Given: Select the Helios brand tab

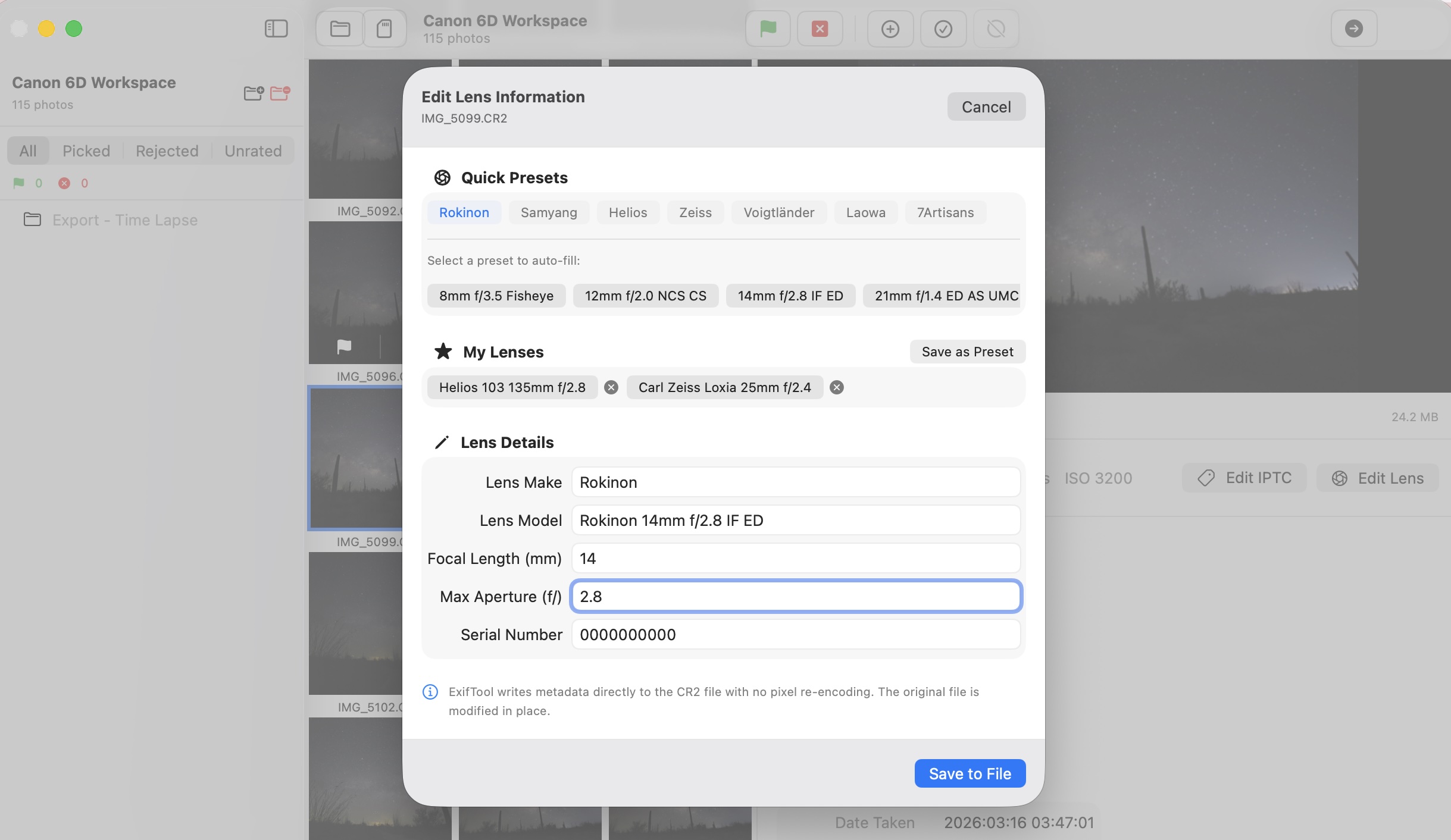Looking at the screenshot, I should coord(628,212).
